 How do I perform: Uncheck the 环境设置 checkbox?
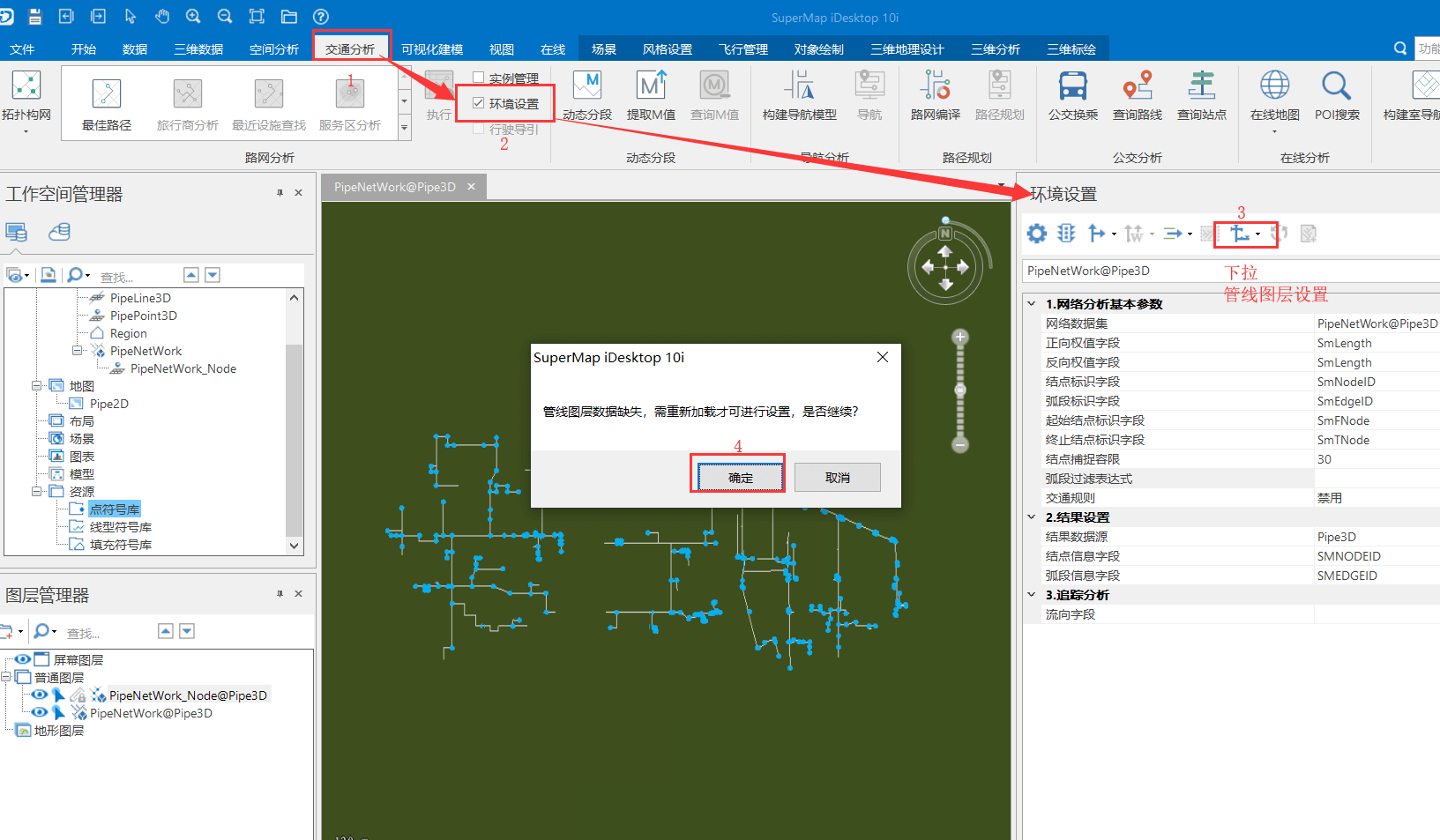[x=479, y=103]
